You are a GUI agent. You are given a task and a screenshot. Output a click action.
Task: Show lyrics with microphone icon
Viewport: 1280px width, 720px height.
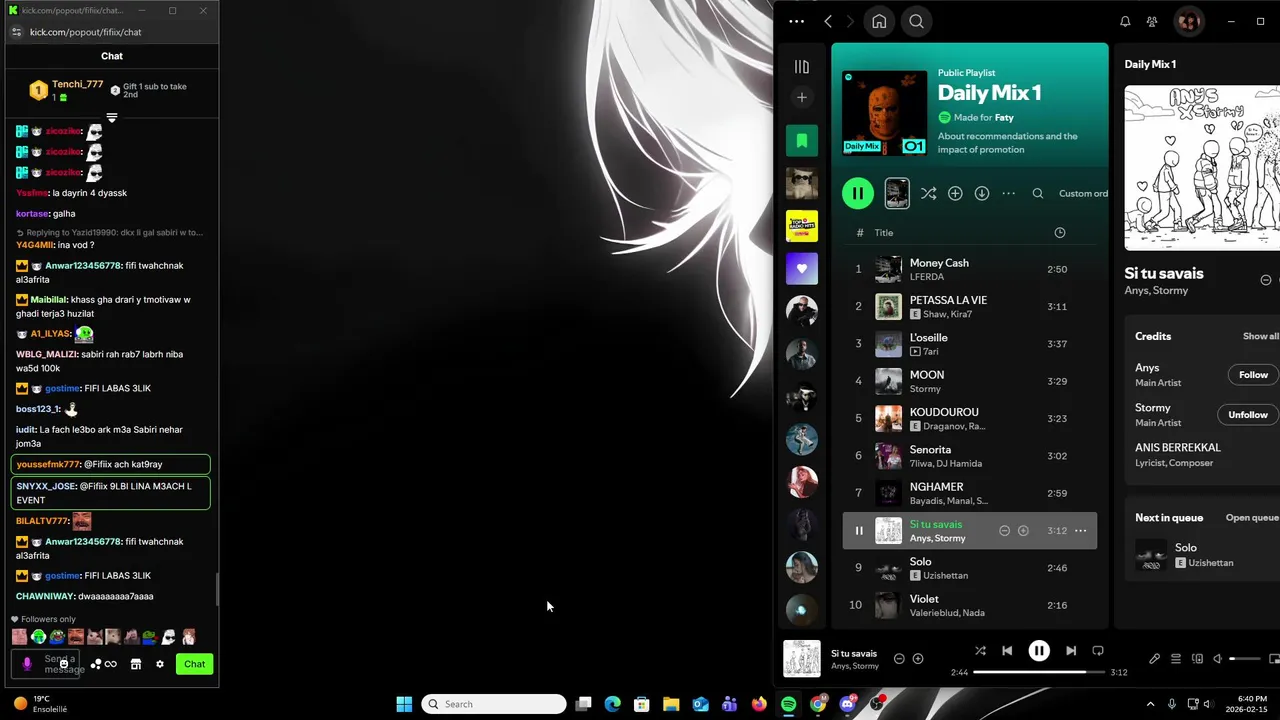pos(1154,659)
